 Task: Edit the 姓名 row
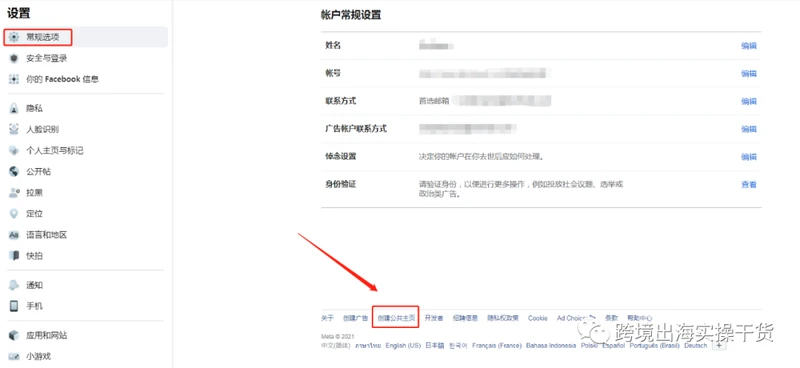tap(748, 46)
